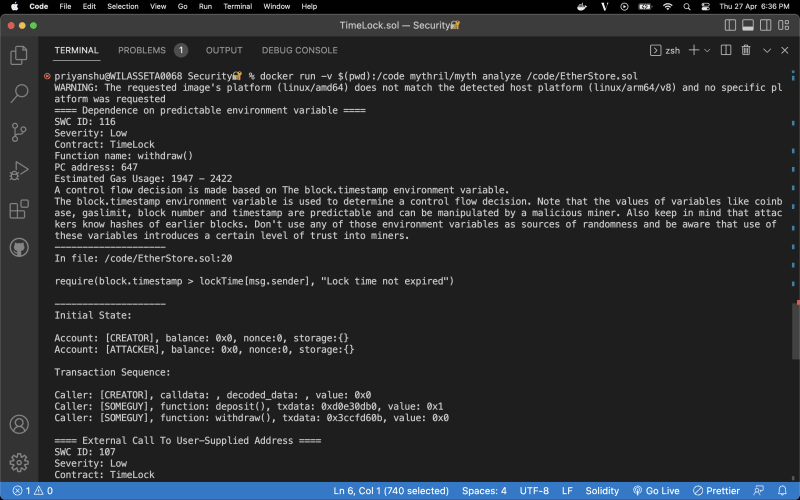The image size is (800, 500).
Task: Create a new terminal with plus icon
Action: 694,50
